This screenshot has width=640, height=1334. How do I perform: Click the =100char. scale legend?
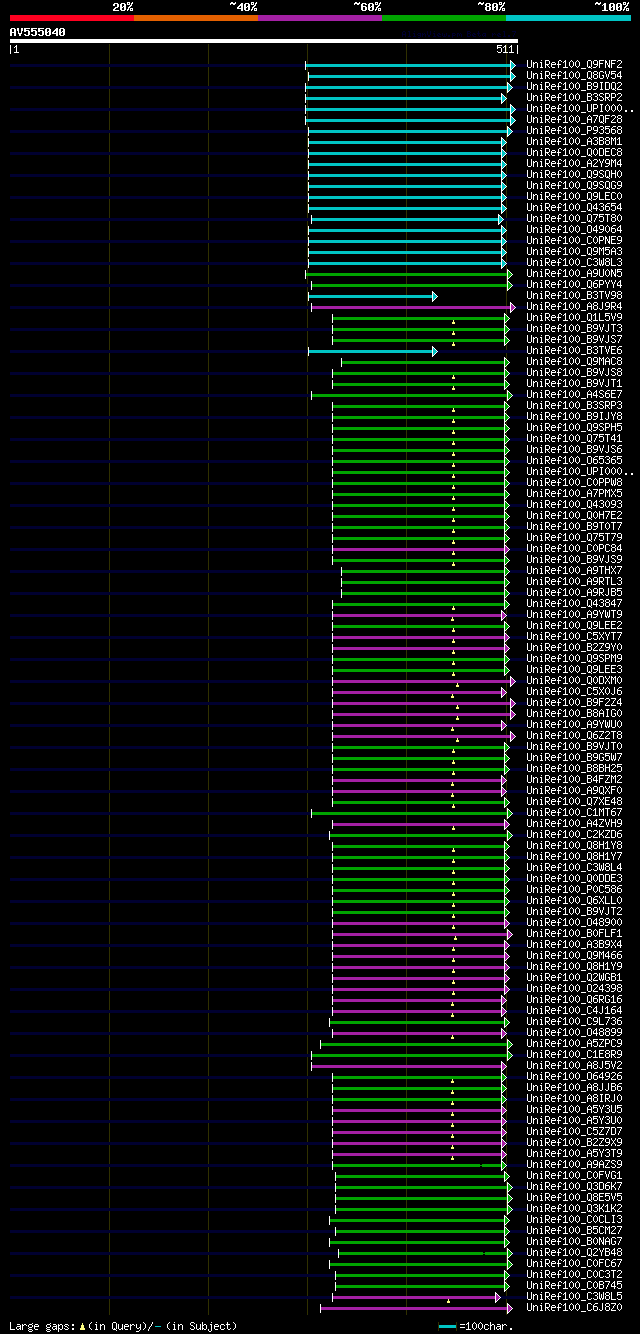[x=475, y=1326]
